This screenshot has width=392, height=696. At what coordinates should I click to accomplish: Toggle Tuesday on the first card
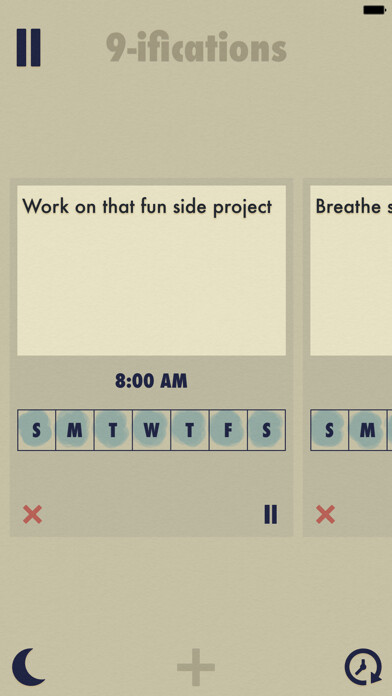tap(113, 430)
